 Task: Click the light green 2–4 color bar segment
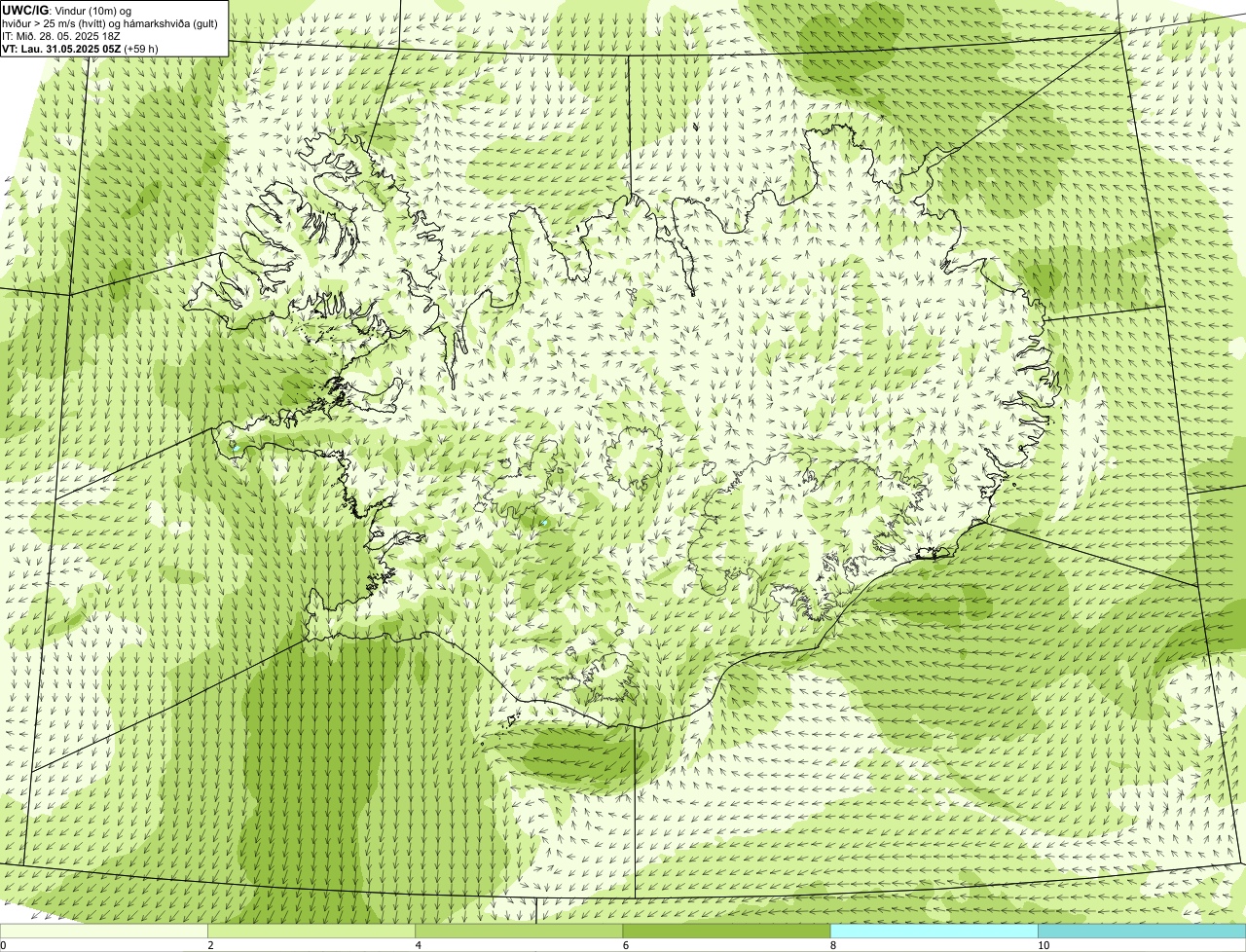coord(311,931)
